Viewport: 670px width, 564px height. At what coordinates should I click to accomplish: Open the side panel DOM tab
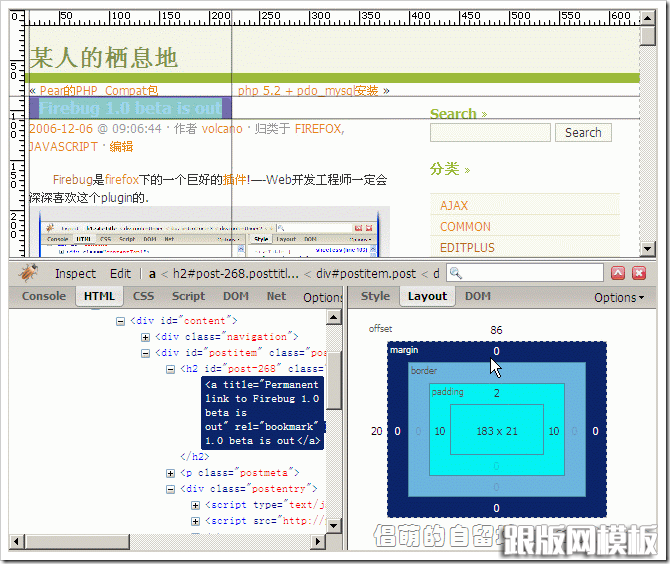click(x=478, y=296)
